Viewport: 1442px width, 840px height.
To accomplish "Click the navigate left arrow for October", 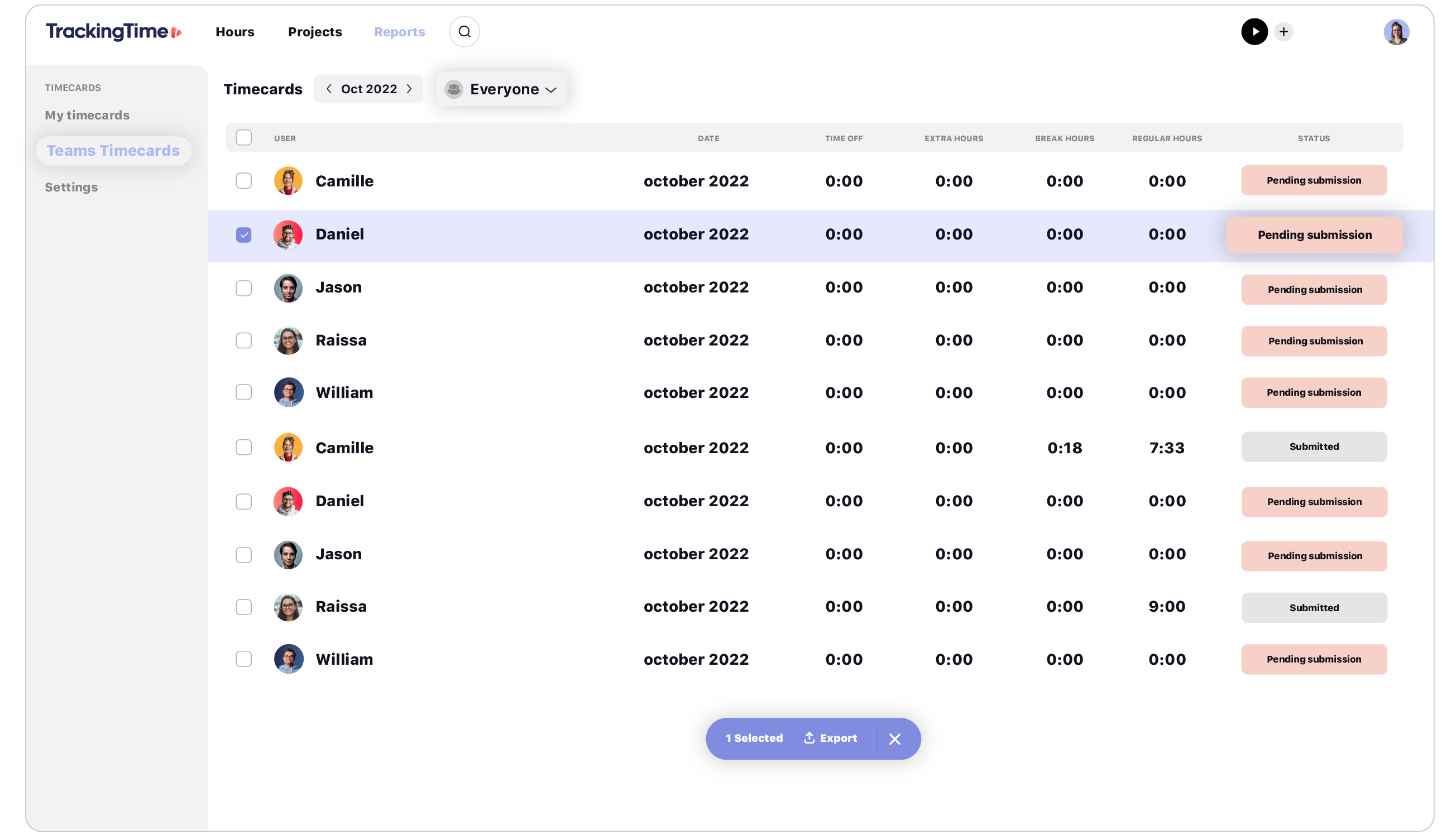I will (x=329, y=89).
